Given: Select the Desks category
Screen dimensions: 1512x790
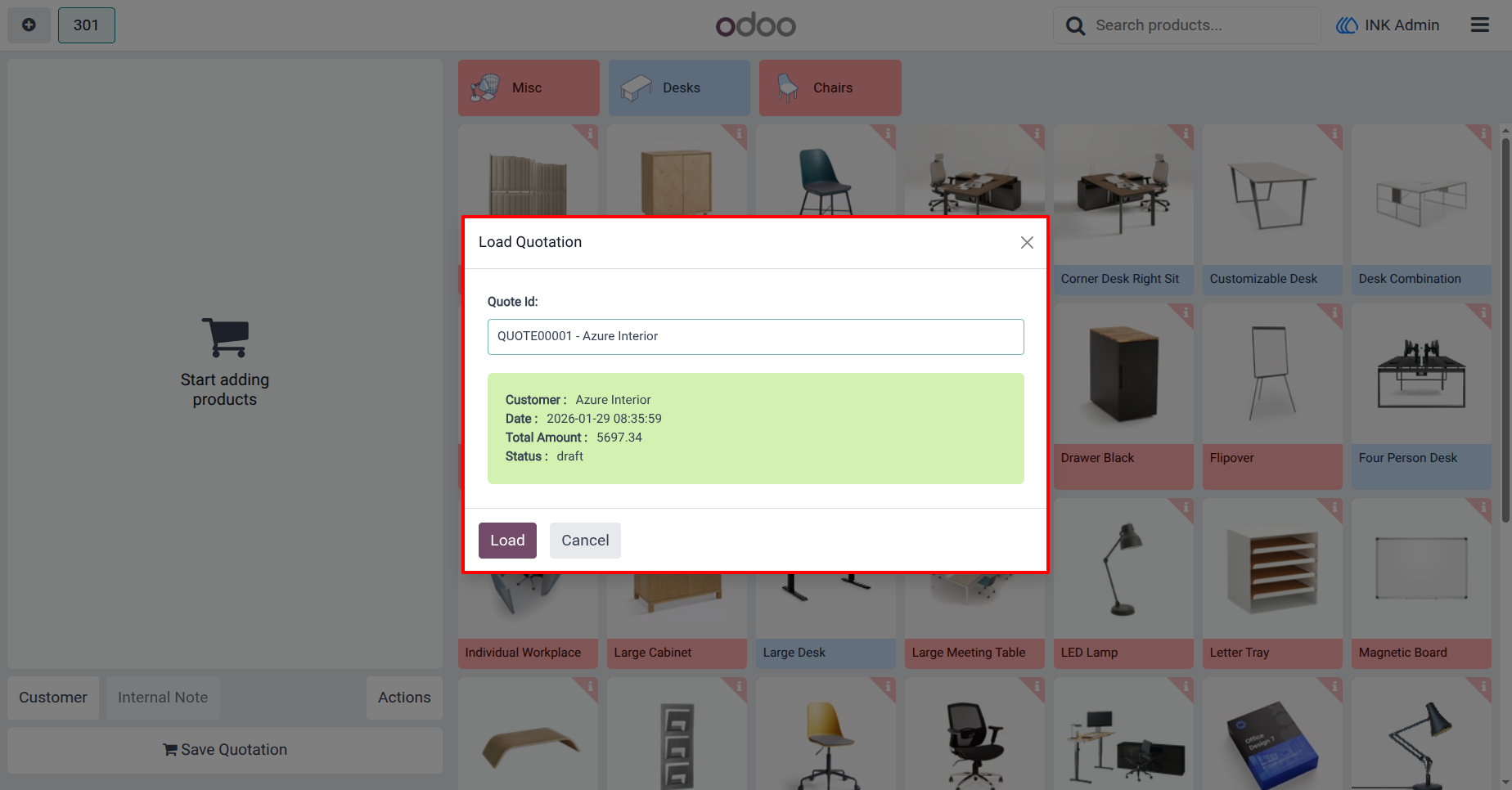Looking at the screenshot, I should (x=679, y=88).
